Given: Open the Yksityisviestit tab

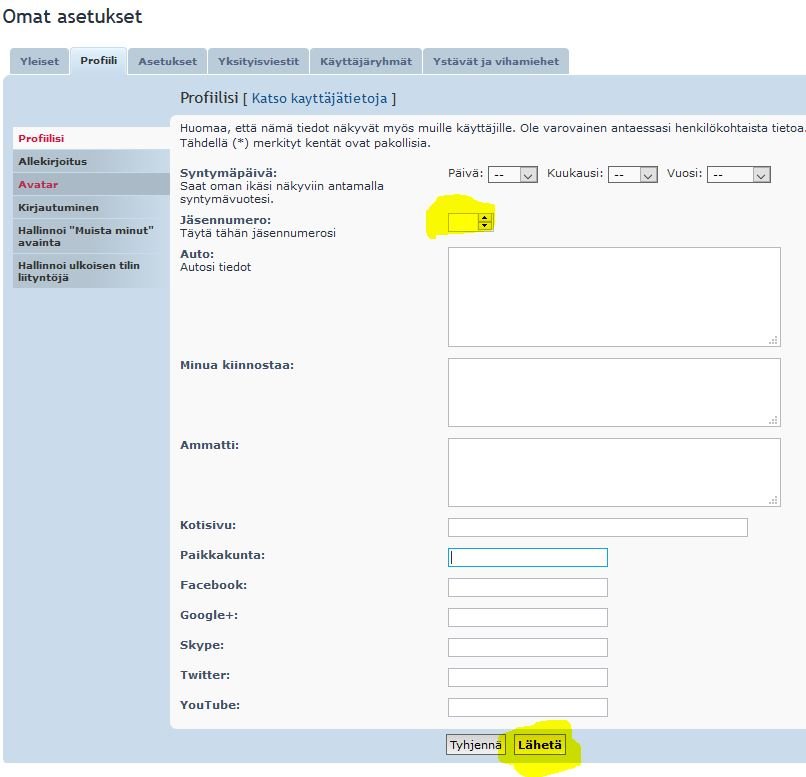Looking at the screenshot, I should point(258,61).
